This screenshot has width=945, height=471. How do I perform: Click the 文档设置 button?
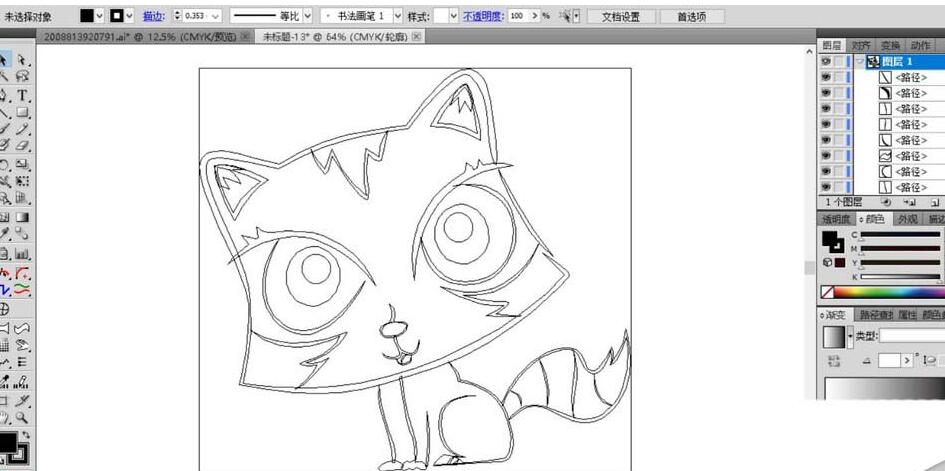[621, 16]
